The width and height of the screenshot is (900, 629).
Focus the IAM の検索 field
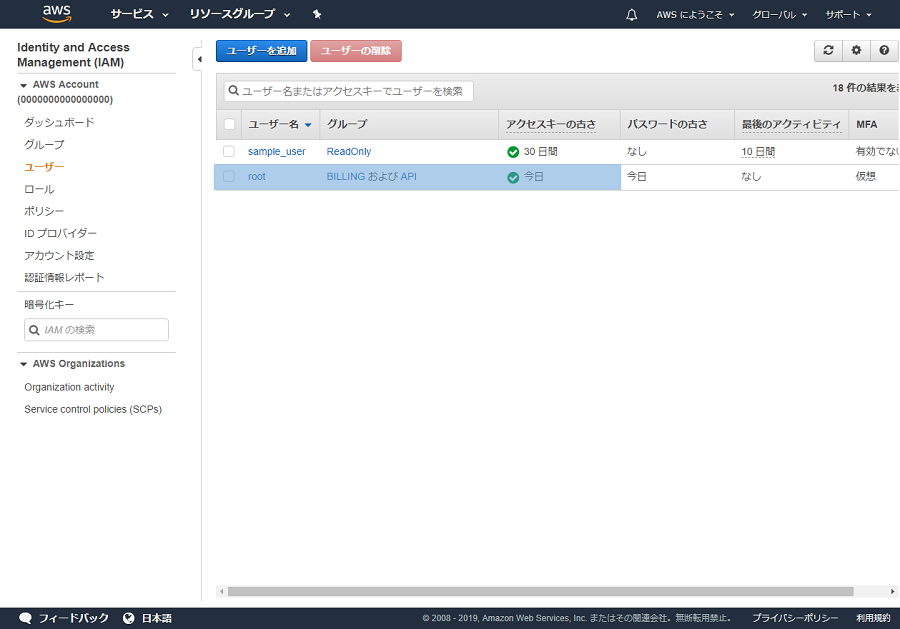96,330
